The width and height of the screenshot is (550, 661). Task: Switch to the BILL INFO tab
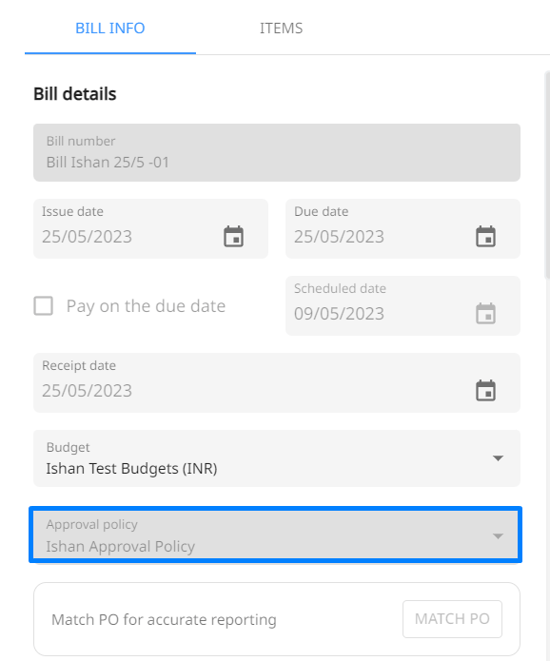pos(110,28)
